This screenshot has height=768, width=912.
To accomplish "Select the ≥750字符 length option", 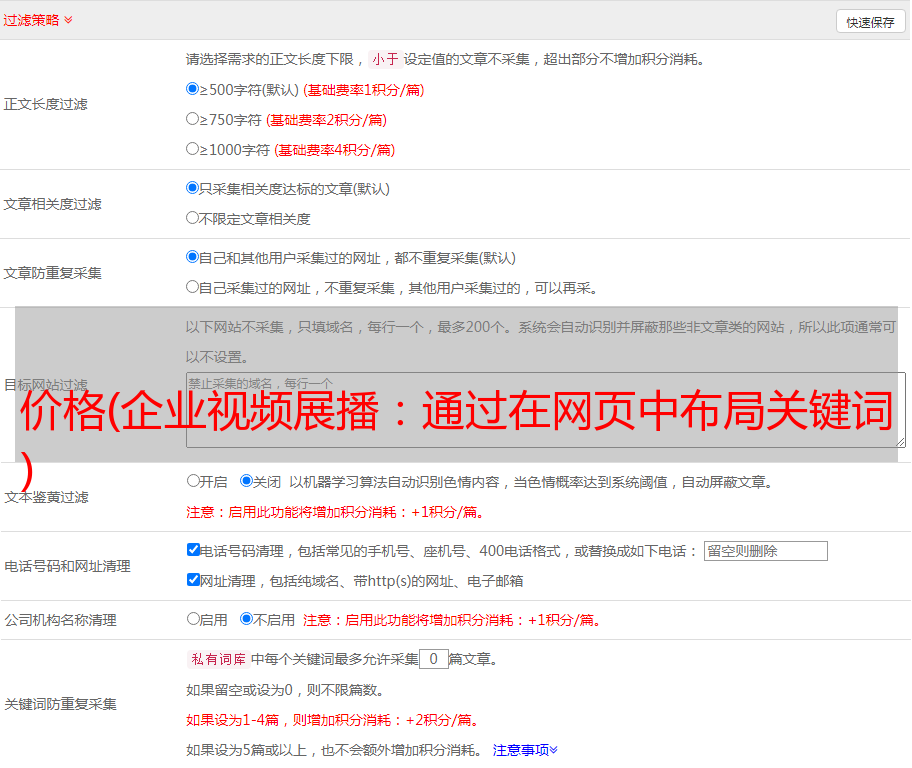I will click(x=193, y=119).
